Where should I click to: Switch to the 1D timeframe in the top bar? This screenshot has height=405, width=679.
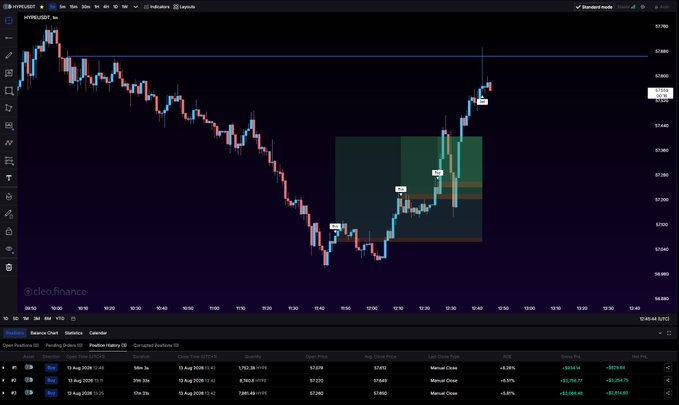tap(115, 7)
